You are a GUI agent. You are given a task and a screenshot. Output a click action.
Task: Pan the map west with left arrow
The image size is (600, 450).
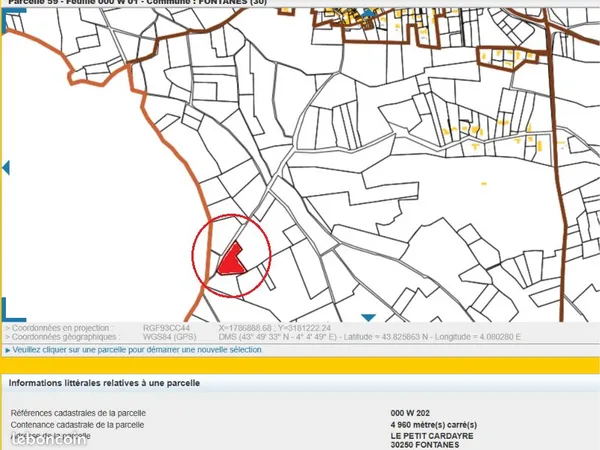[6, 168]
